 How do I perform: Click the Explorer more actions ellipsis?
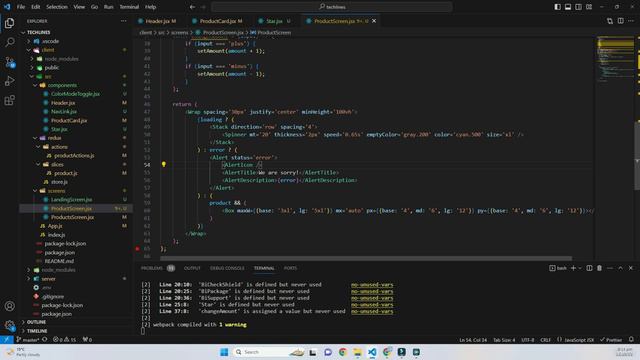tap(124, 21)
